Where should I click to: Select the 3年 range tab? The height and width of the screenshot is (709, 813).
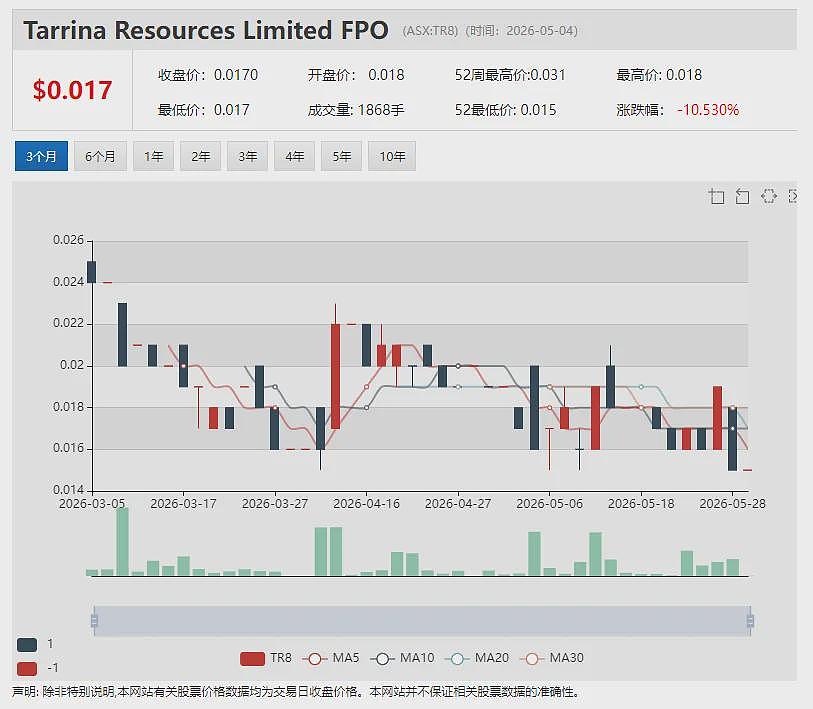(x=247, y=156)
